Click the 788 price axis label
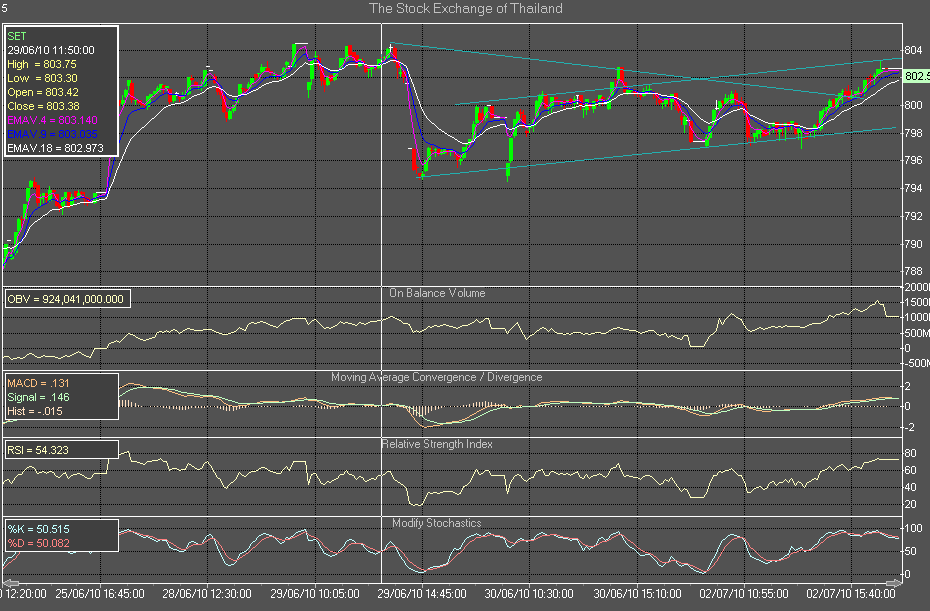This screenshot has width=930, height=611. pyautogui.click(x=913, y=272)
